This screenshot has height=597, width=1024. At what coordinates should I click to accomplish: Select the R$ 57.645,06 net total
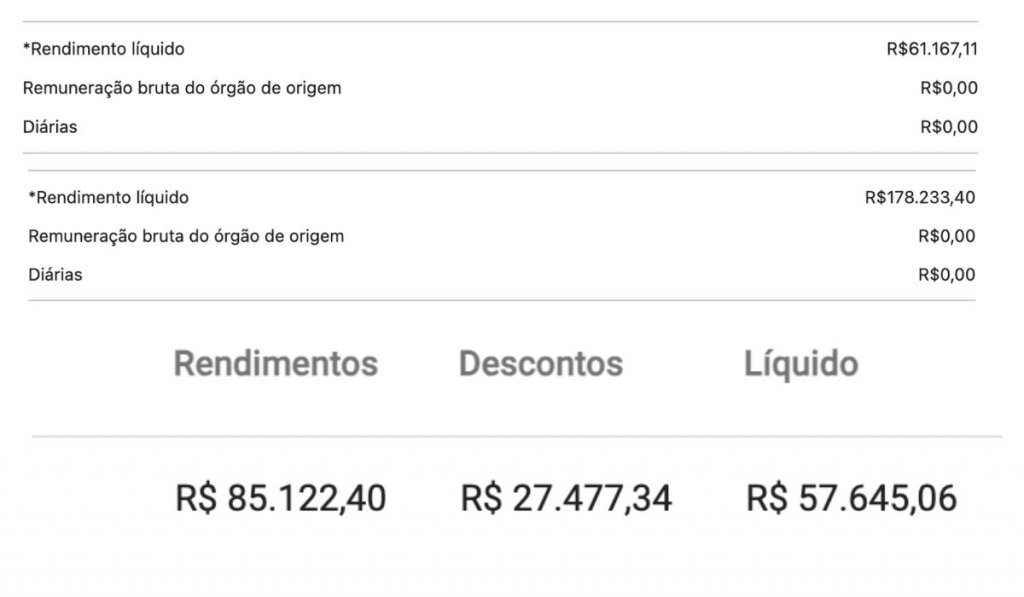point(851,498)
